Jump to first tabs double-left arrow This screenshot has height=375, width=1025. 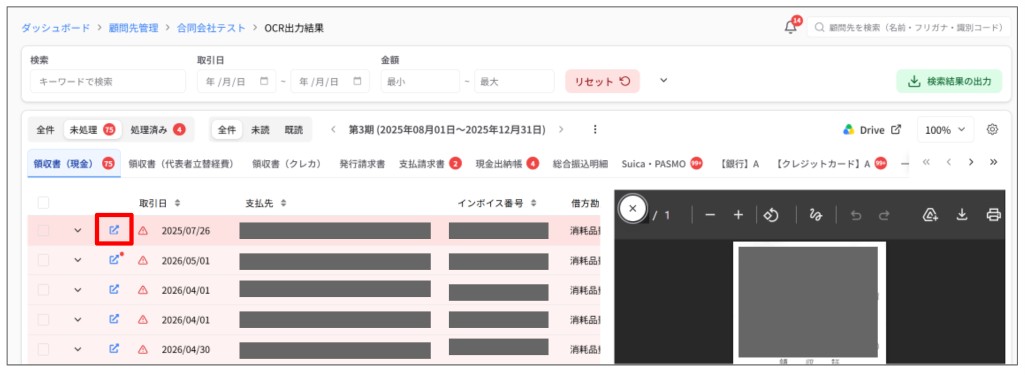[x=926, y=162]
